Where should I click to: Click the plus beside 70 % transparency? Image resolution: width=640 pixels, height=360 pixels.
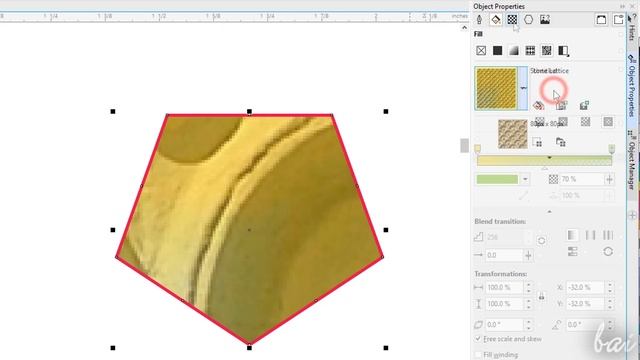[x=609, y=179]
